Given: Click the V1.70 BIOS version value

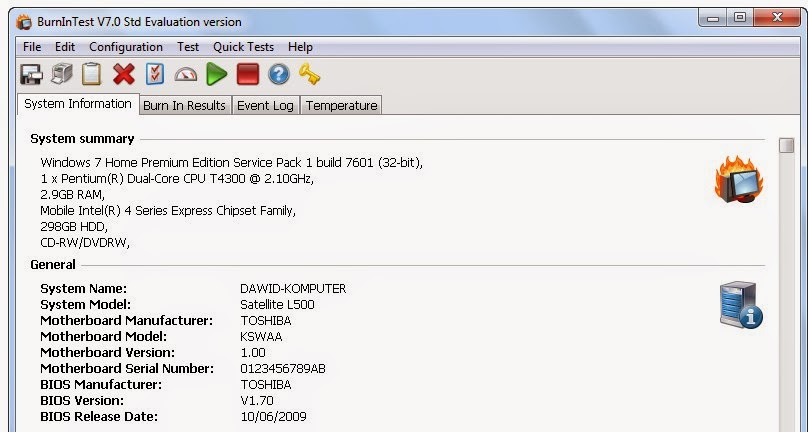Looking at the screenshot, I should (257, 401).
